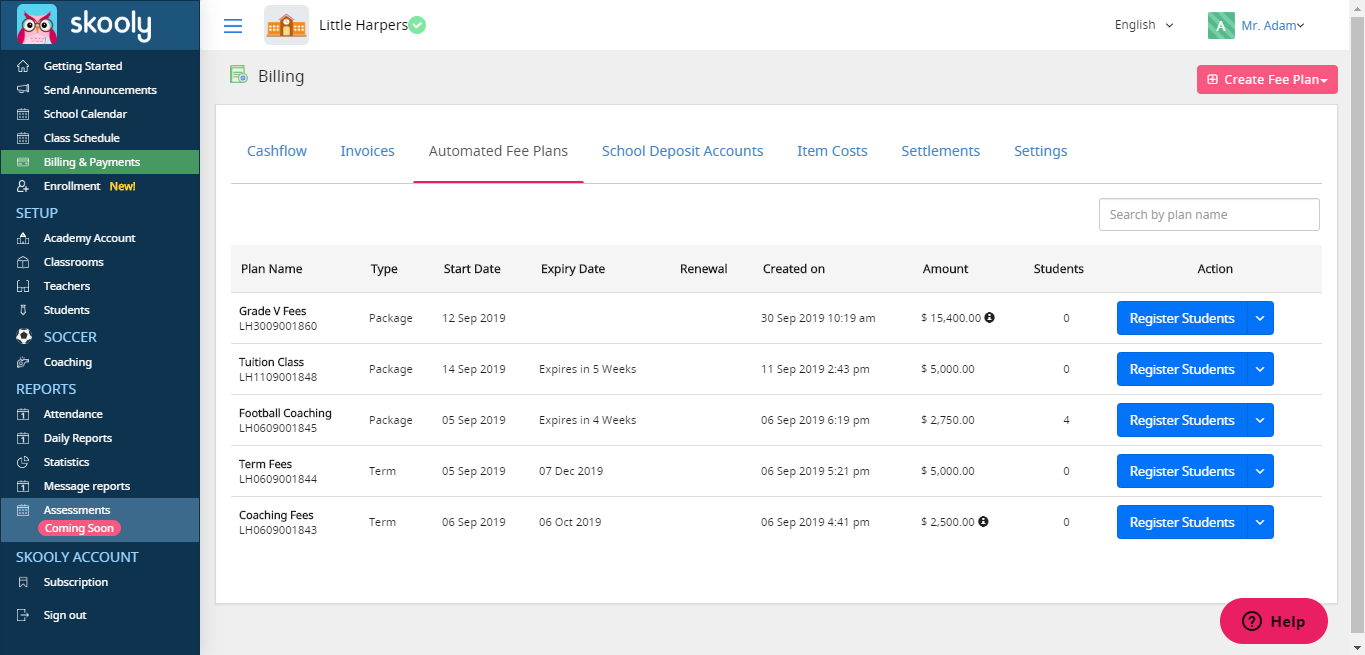Click the Plan Name column header
This screenshot has width=1365, height=655.
(271, 268)
